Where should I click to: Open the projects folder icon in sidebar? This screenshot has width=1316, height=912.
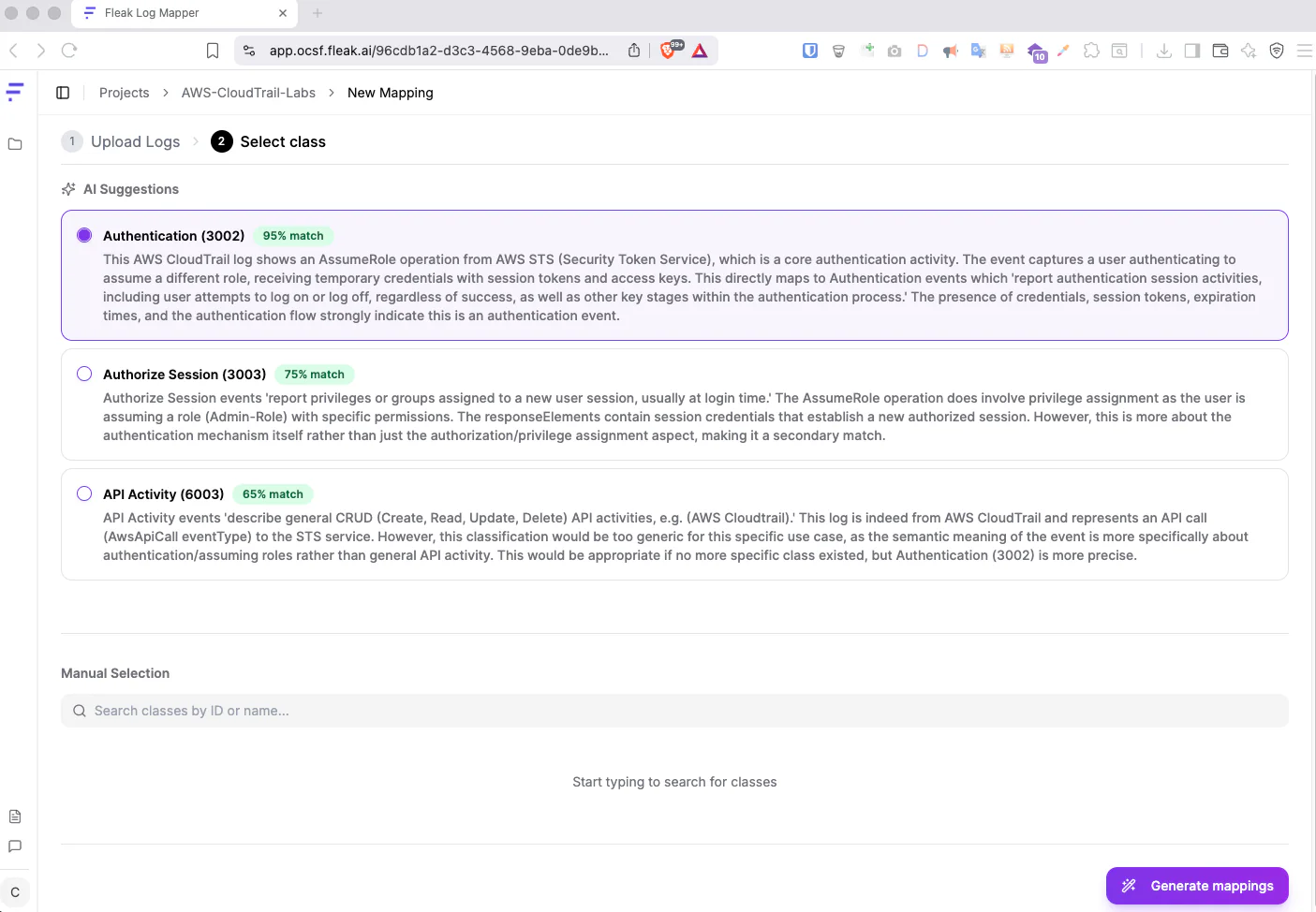click(x=15, y=144)
